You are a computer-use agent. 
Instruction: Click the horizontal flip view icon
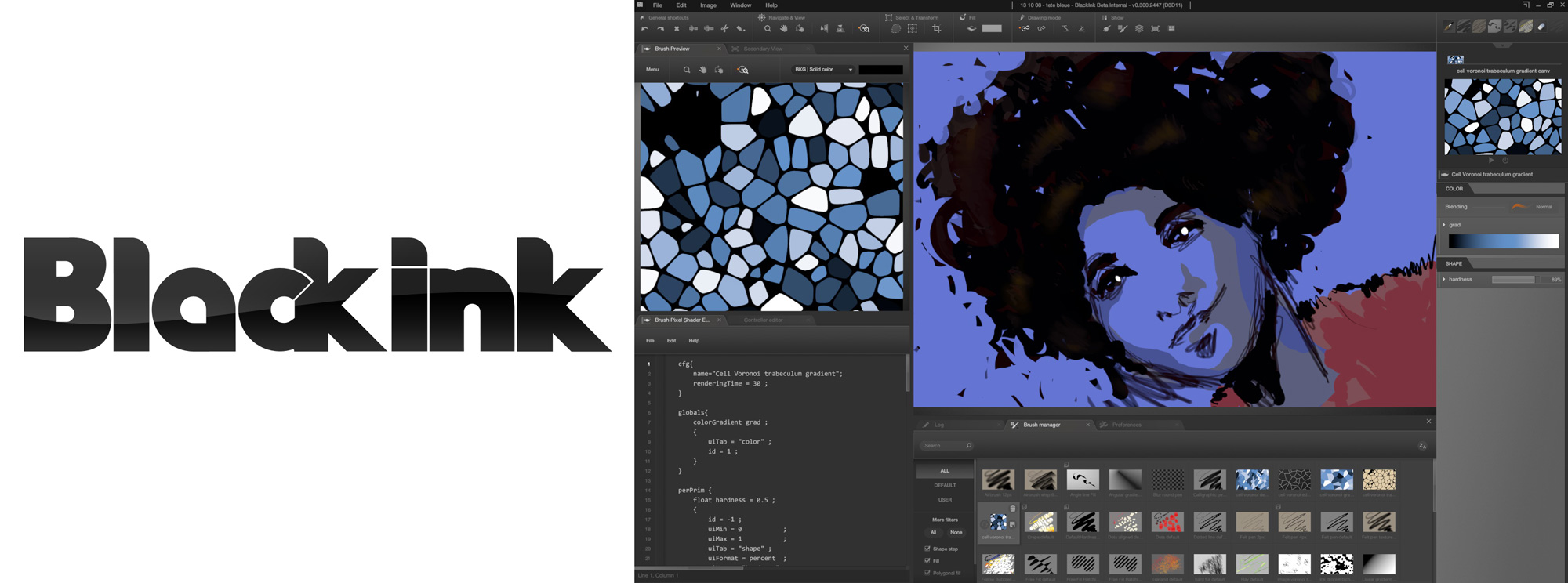[x=824, y=29]
